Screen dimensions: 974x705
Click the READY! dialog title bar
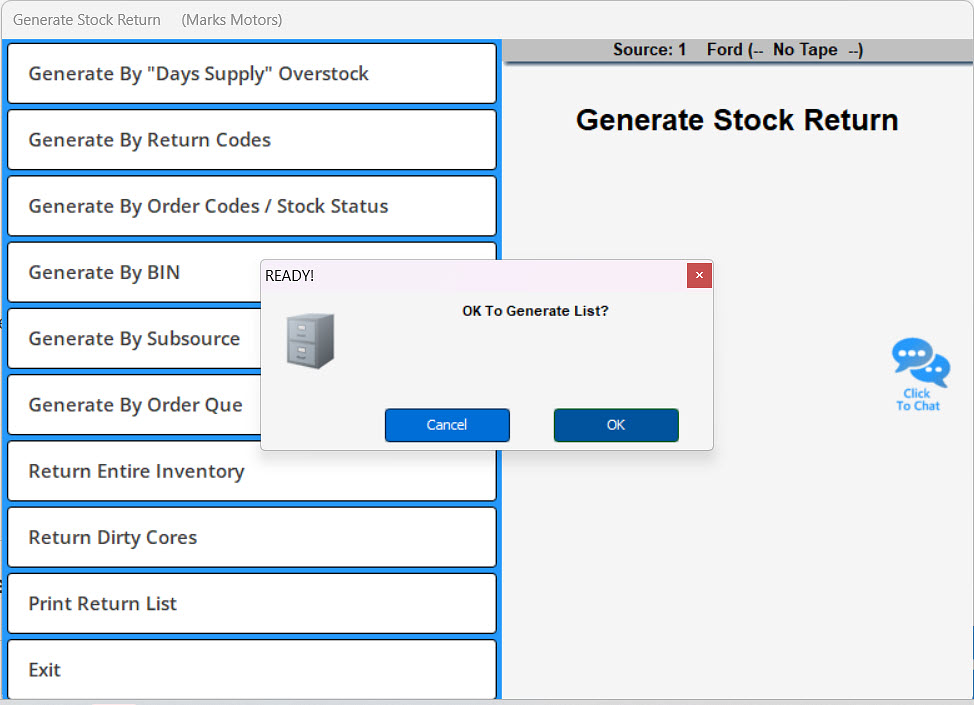470,275
